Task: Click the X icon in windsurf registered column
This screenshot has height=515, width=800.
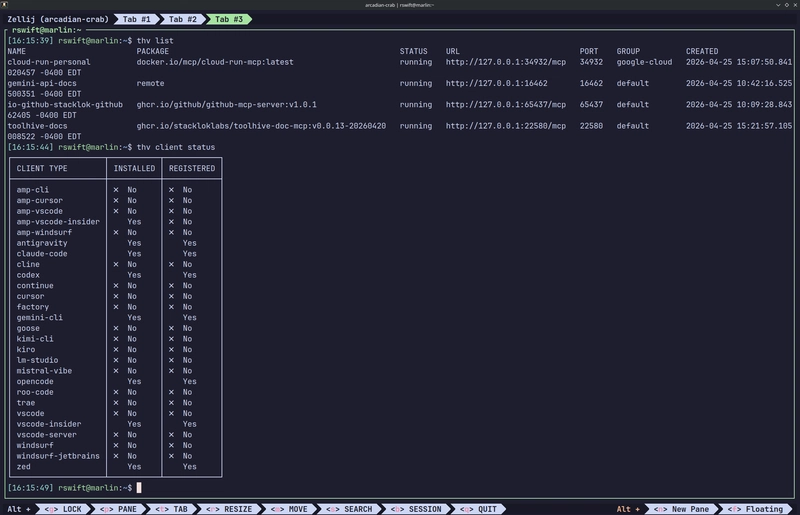Action: (171, 445)
